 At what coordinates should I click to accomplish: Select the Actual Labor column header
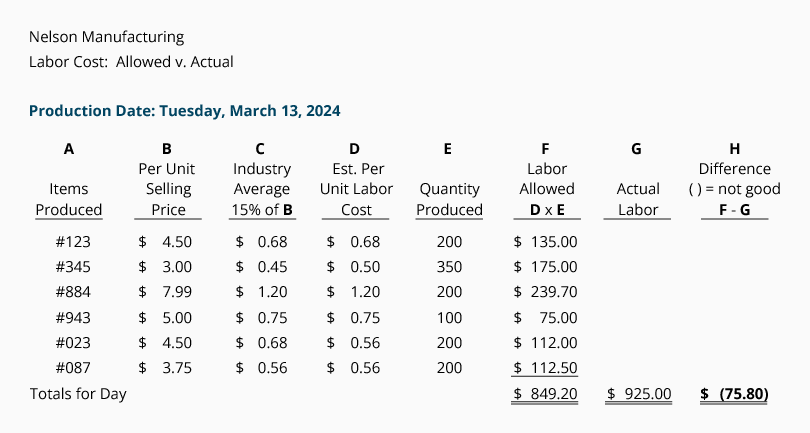[637, 199]
